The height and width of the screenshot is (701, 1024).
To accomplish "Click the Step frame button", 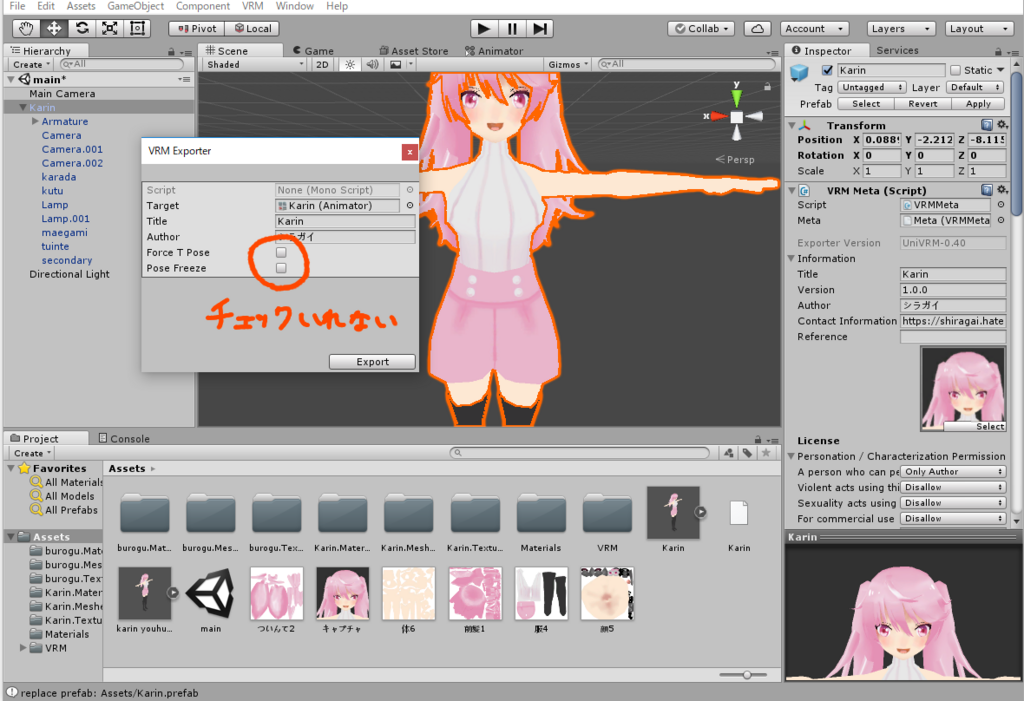I will tap(539, 29).
